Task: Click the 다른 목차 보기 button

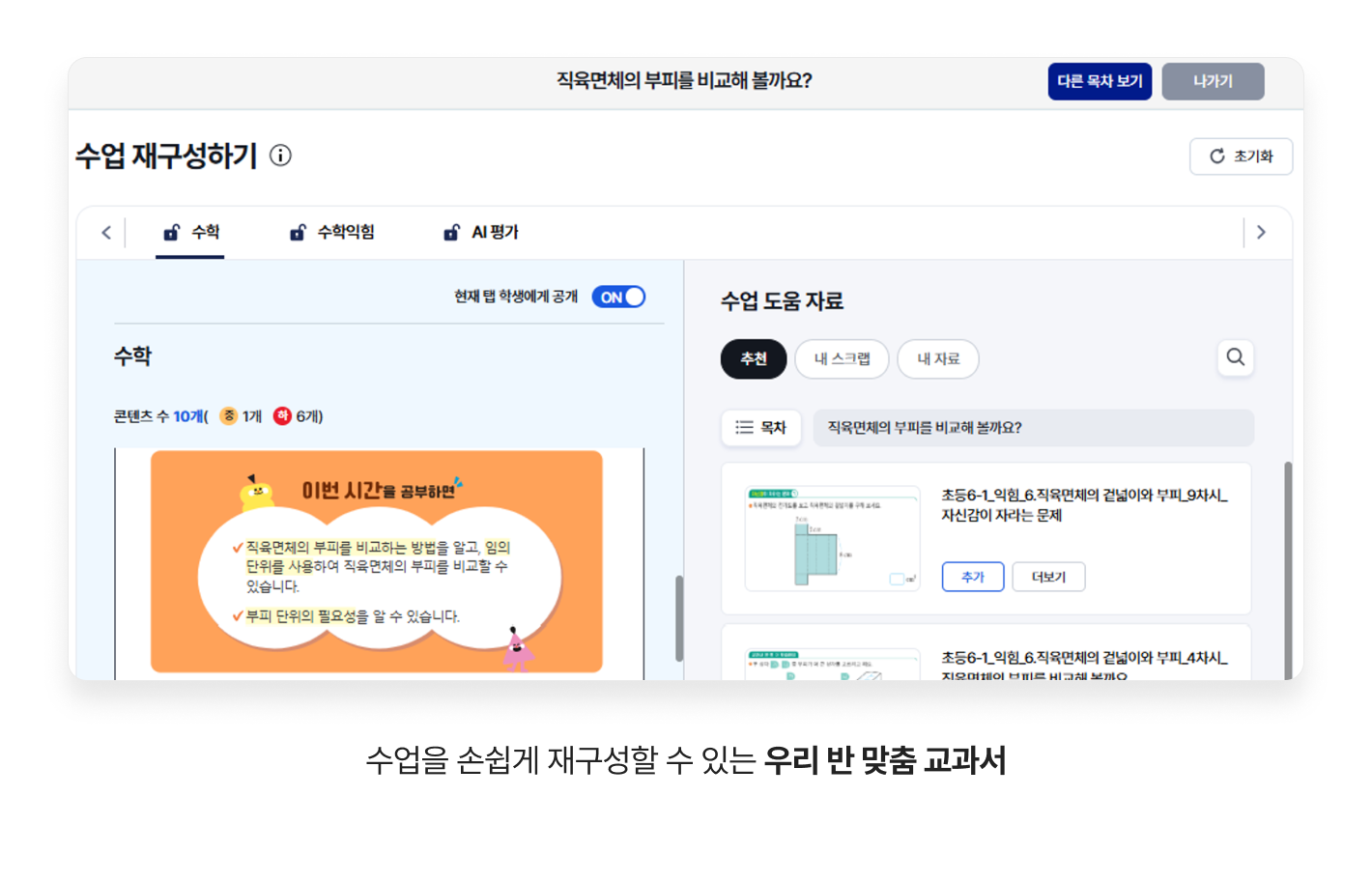Action: pyautogui.click(x=1099, y=82)
